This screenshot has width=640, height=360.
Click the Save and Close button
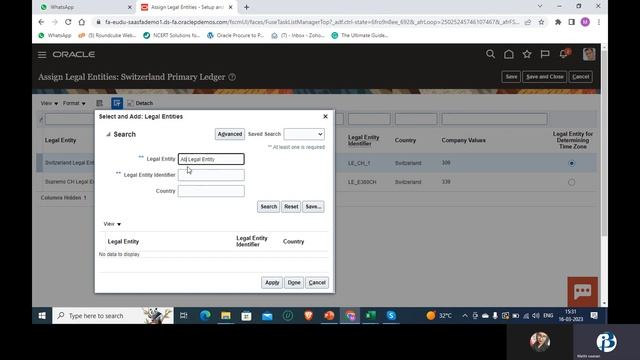[x=544, y=77]
